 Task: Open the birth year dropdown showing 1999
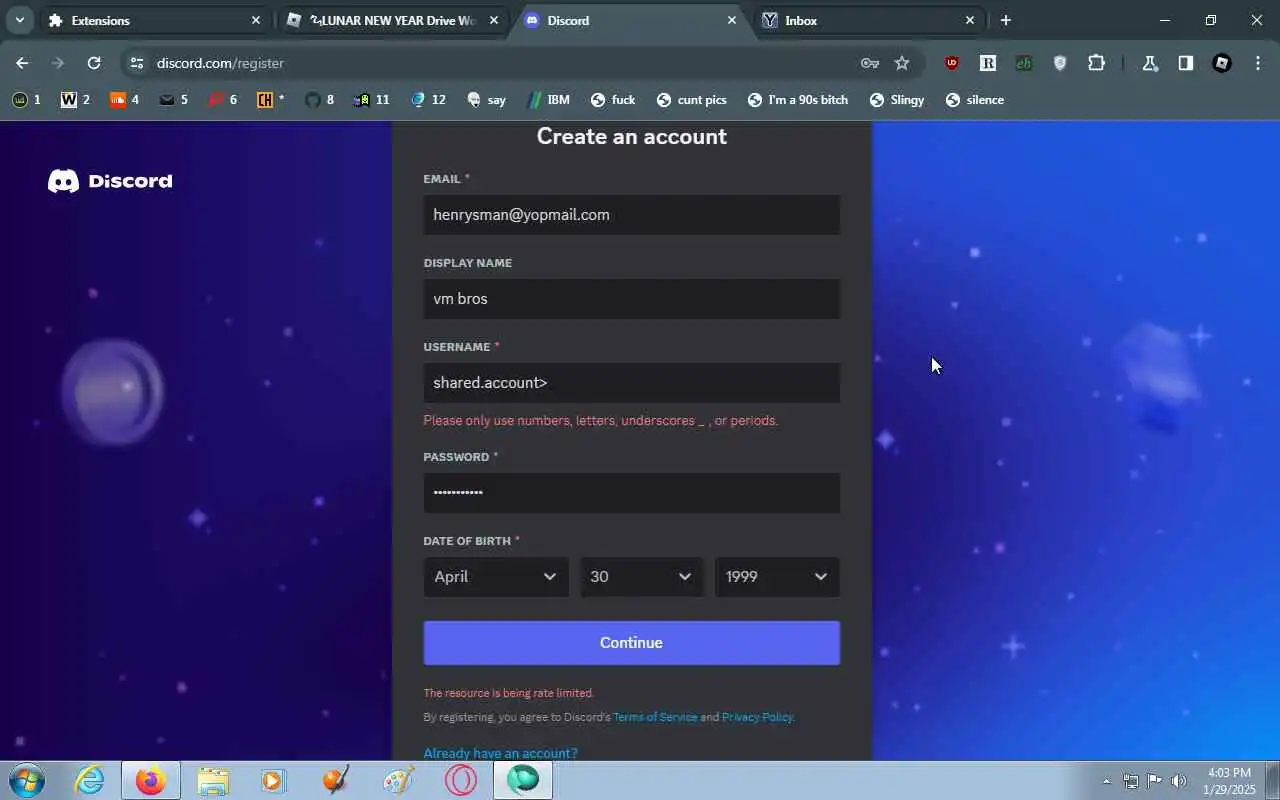click(777, 577)
